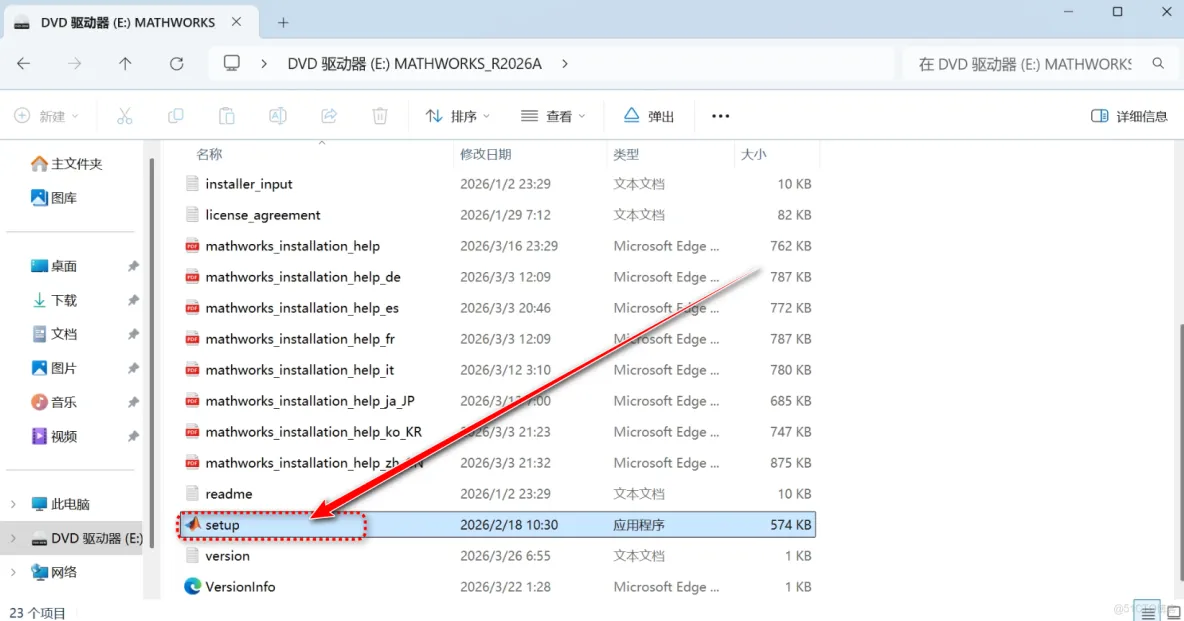Click the Paste clipboard icon
Image resolution: width=1184 pixels, height=621 pixels.
tap(227, 116)
